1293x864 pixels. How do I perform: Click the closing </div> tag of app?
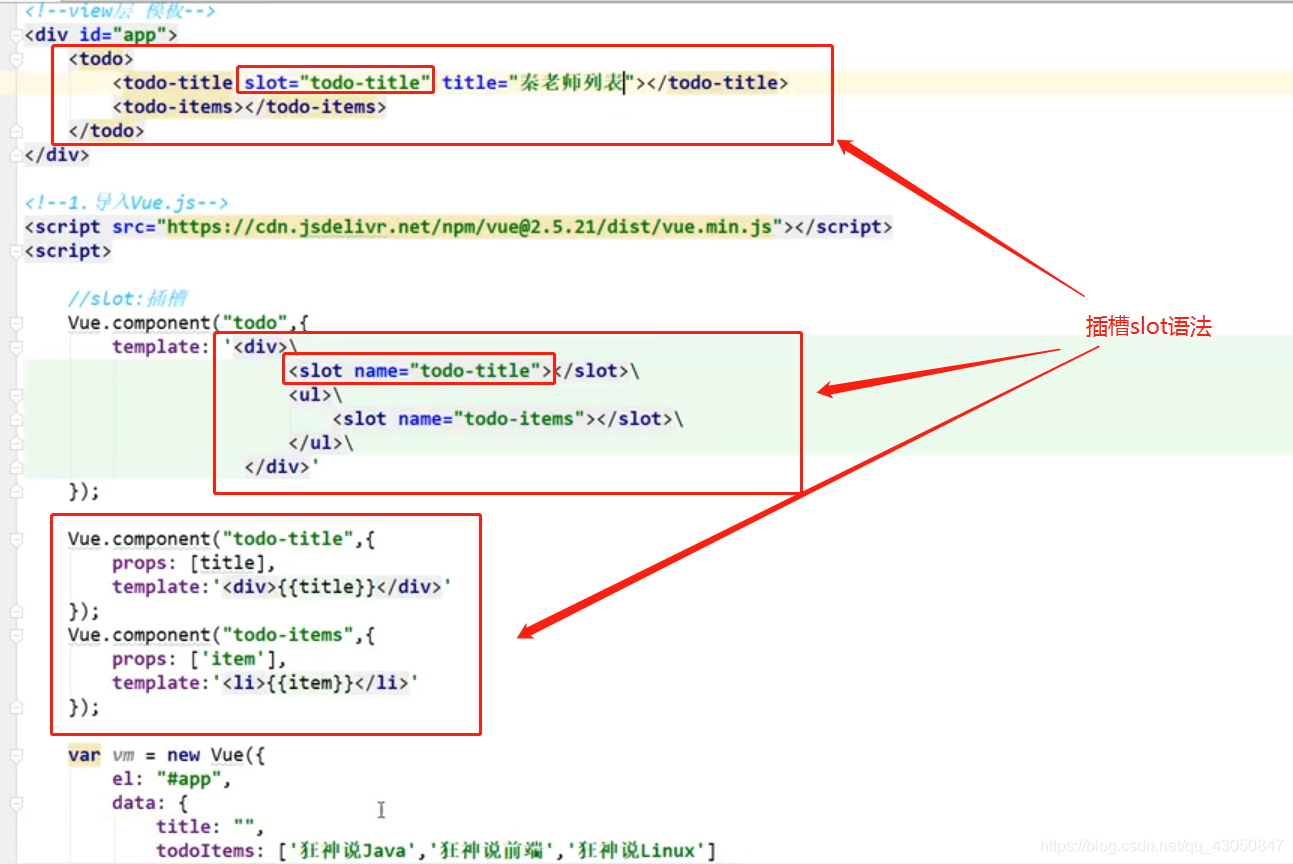click(57, 155)
